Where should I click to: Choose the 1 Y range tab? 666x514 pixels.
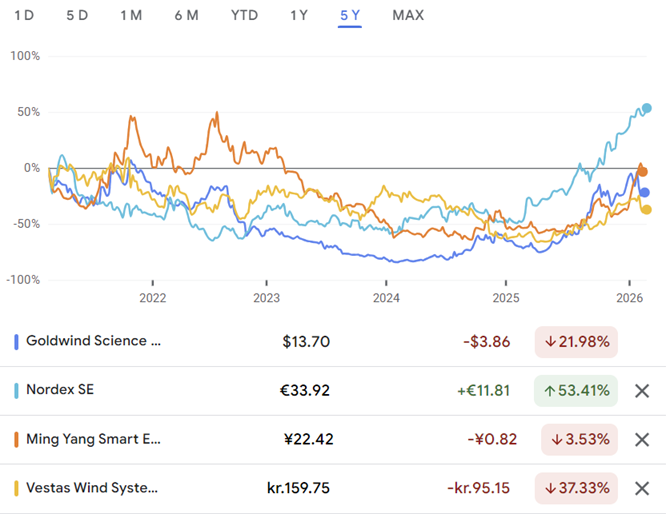(299, 15)
